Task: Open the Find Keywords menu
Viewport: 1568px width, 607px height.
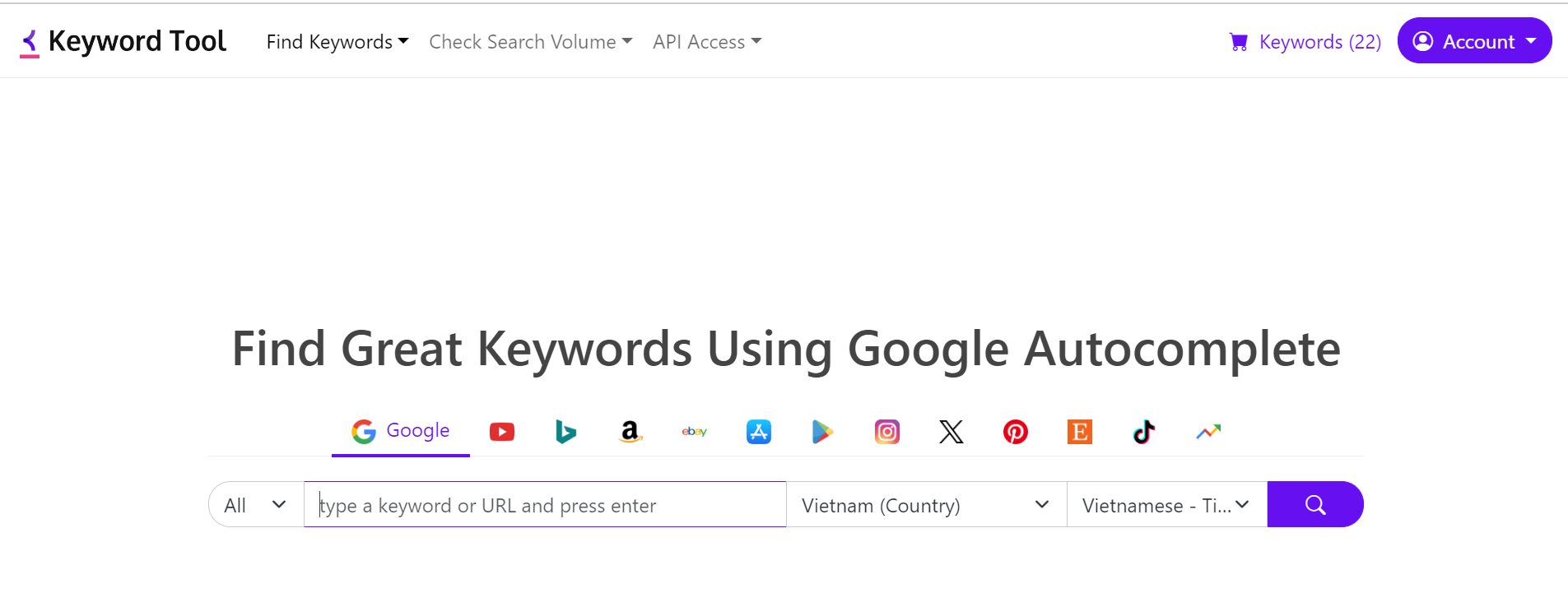Action: click(337, 42)
